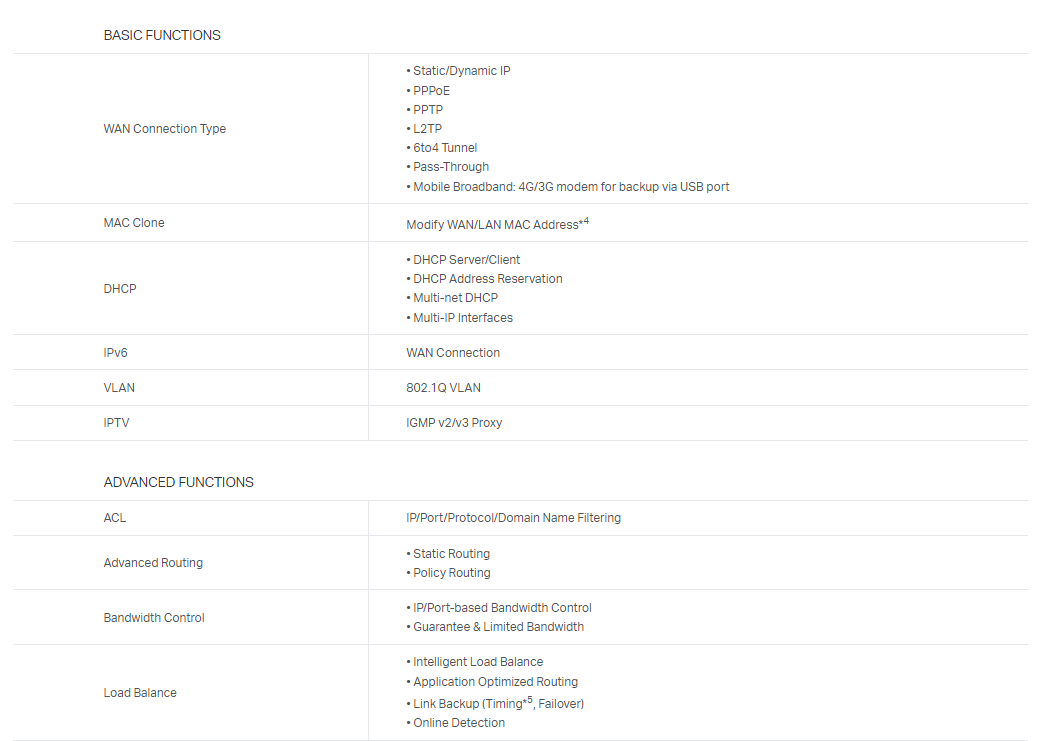
Task: Click the 6to4 Tunnel bullet item
Action: [x=444, y=148]
